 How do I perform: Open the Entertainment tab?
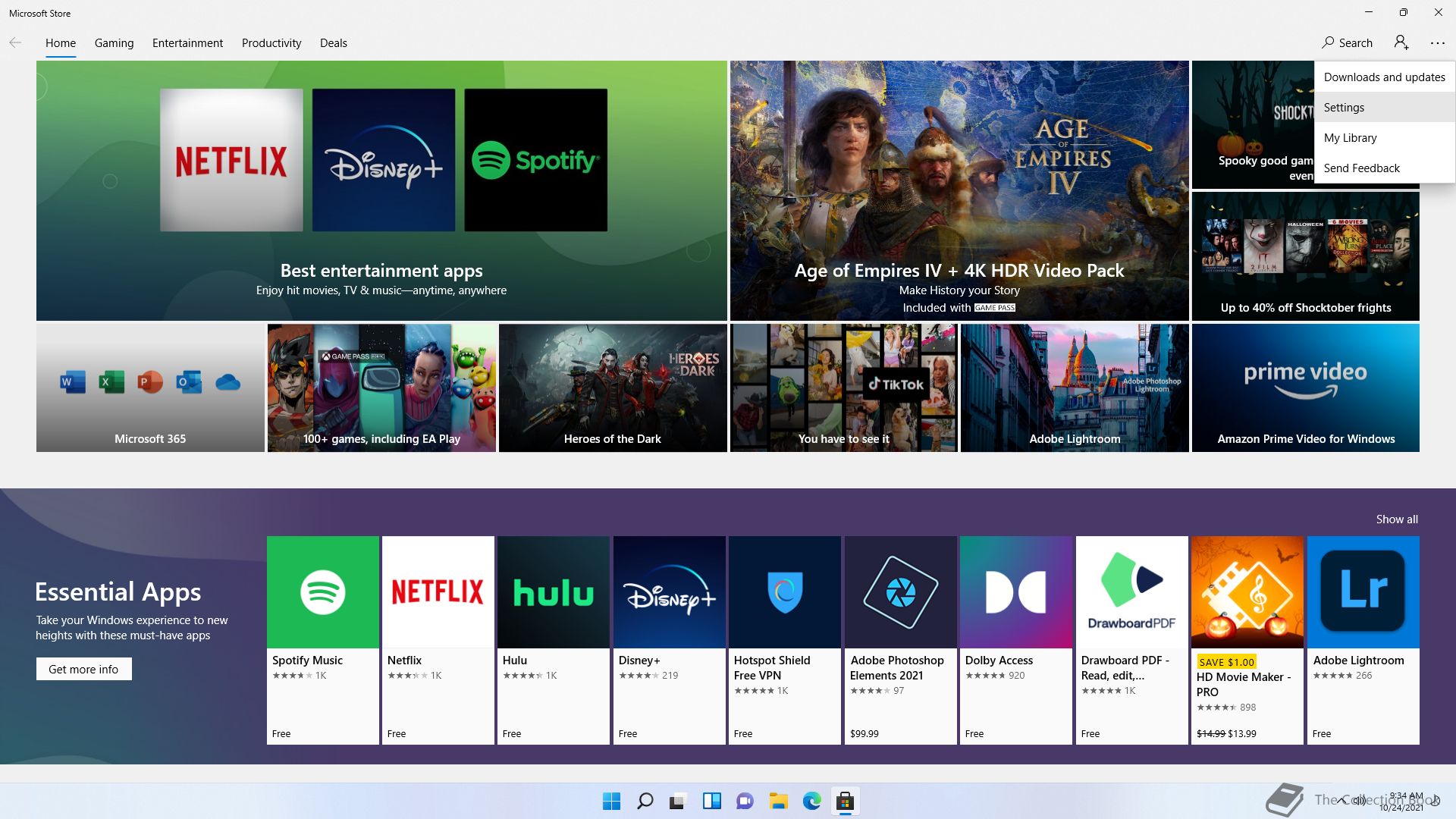click(187, 43)
